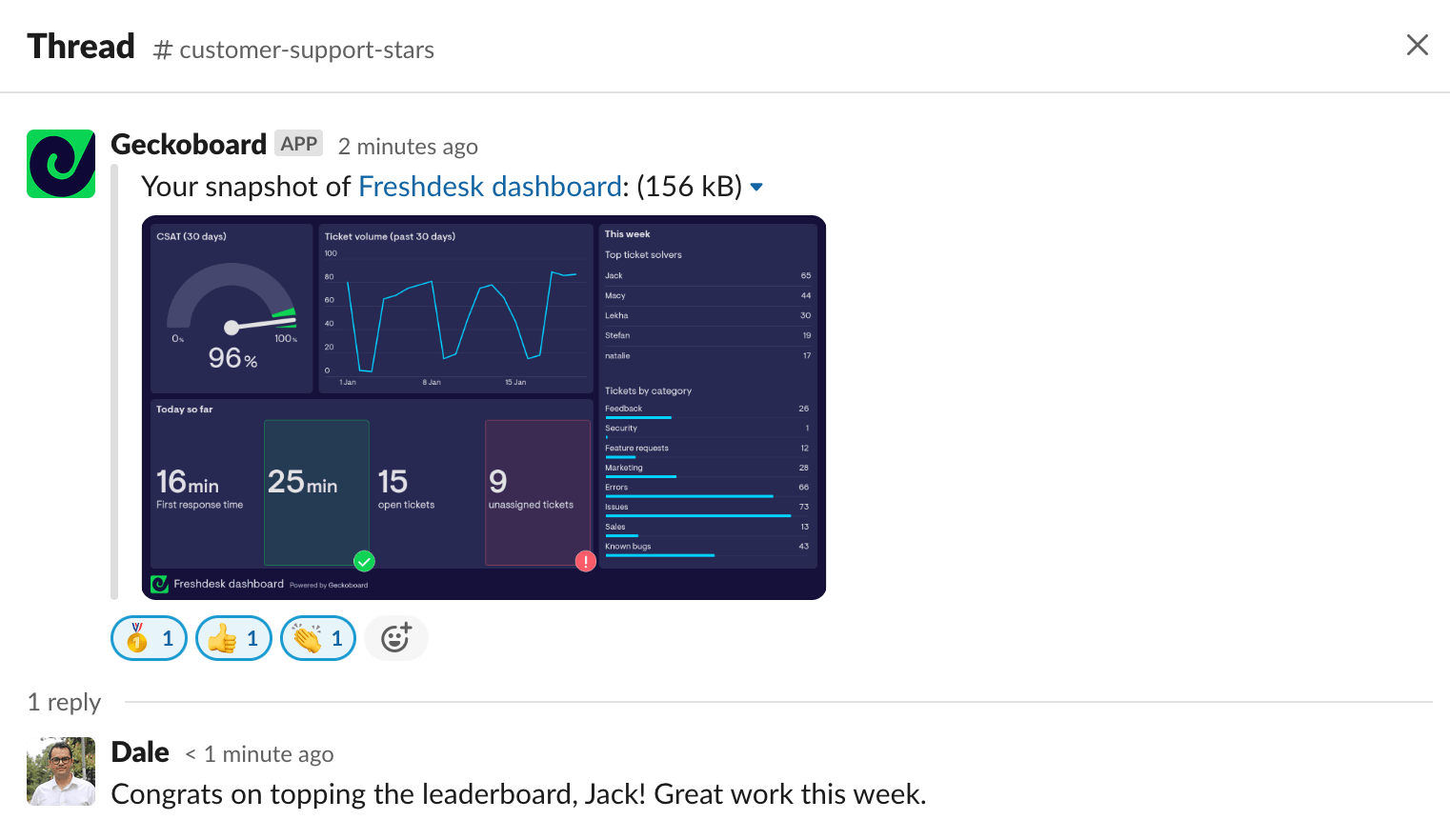The width and height of the screenshot is (1450, 840).
Task: Click the first place medal reaction
Action: (x=149, y=637)
